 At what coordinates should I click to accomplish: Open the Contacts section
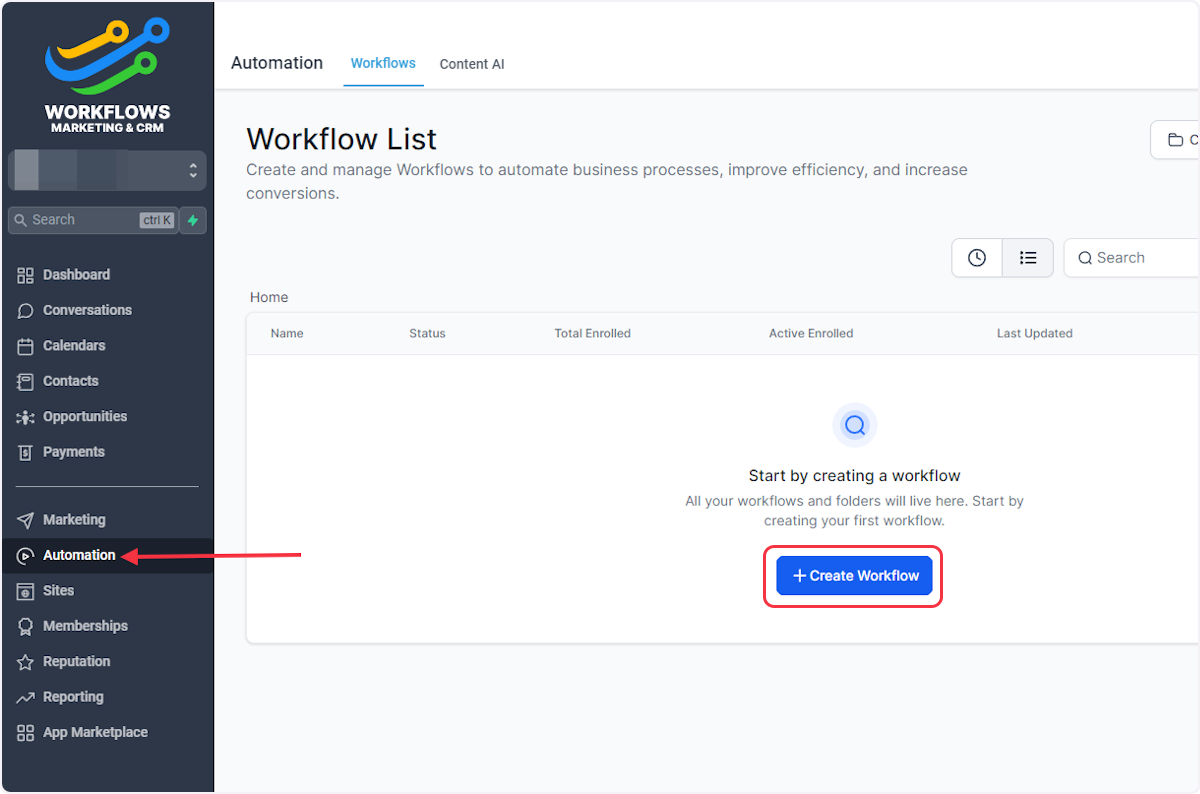point(71,381)
